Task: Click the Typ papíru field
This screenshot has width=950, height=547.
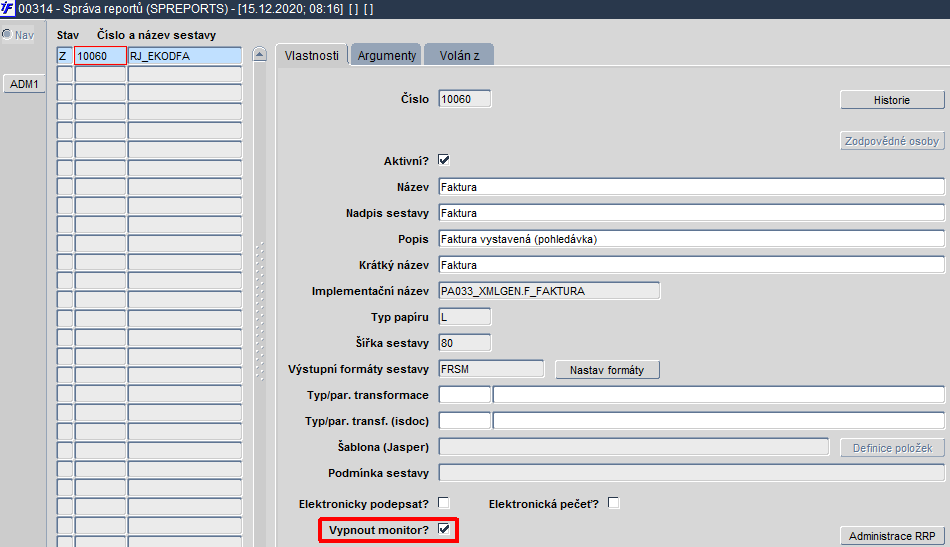Action: point(465,317)
